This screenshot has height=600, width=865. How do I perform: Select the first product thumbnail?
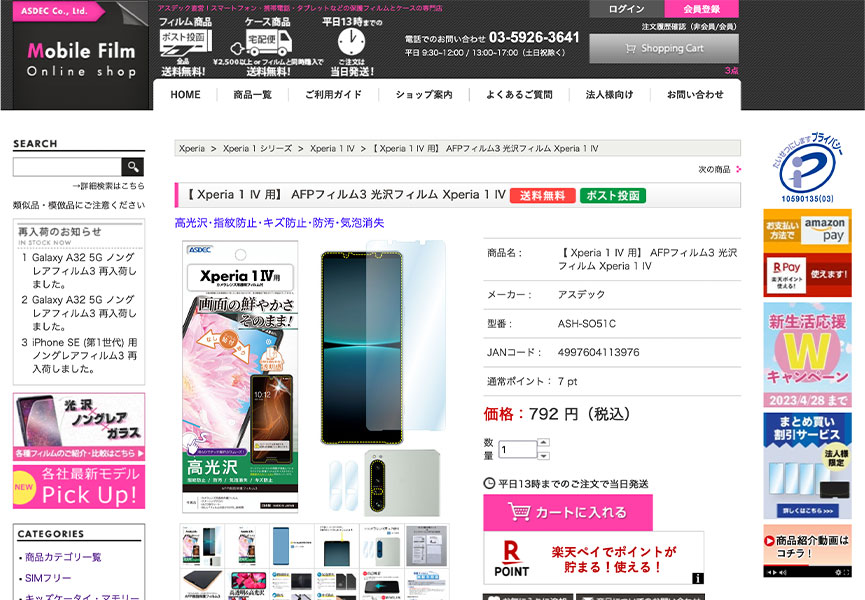click(x=201, y=545)
